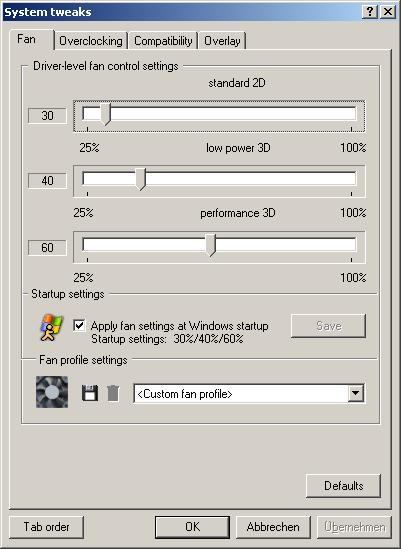The width and height of the screenshot is (401, 549).
Task: Click the performance 3D slider thumb
Action: coord(210,245)
